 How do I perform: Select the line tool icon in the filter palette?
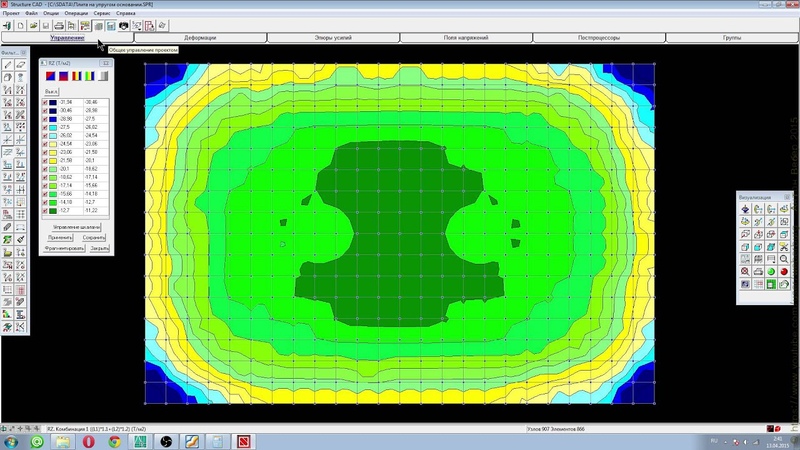pos(7,65)
